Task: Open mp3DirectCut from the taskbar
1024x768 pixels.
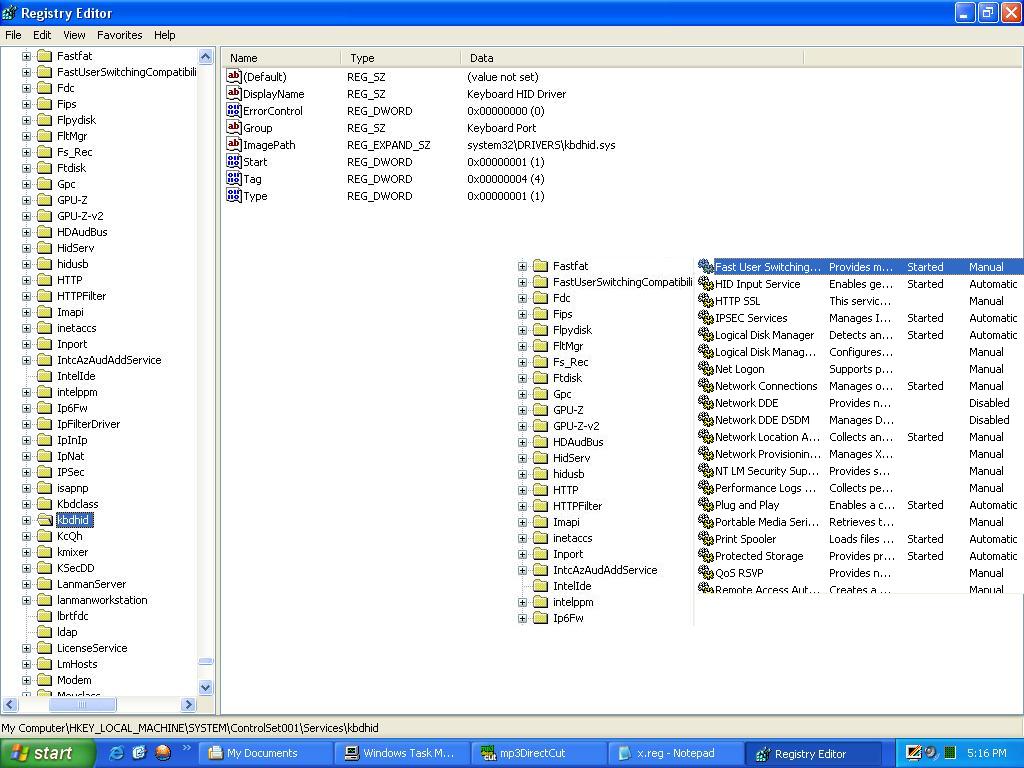Action: click(532, 753)
